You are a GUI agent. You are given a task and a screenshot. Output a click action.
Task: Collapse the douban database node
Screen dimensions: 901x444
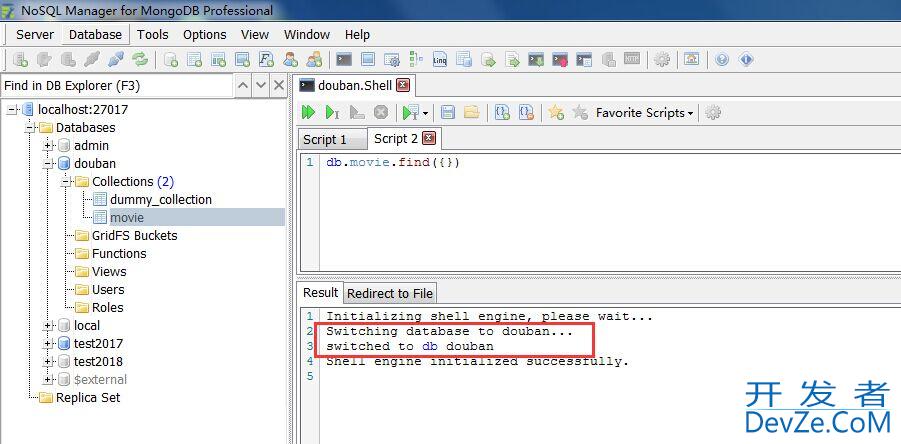pyautogui.click(x=49, y=164)
